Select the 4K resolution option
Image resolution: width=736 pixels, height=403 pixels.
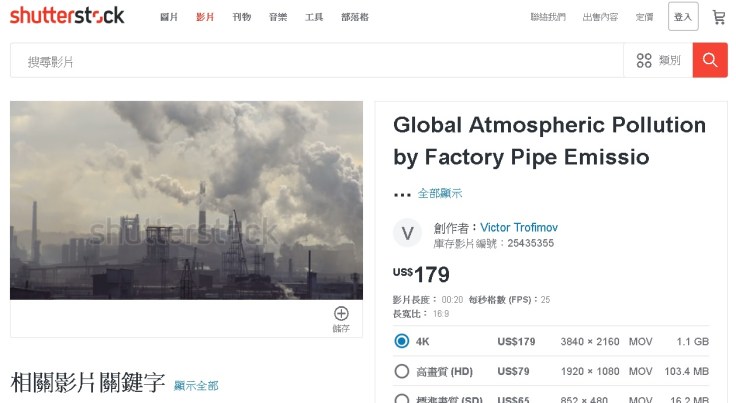(402, 341)
